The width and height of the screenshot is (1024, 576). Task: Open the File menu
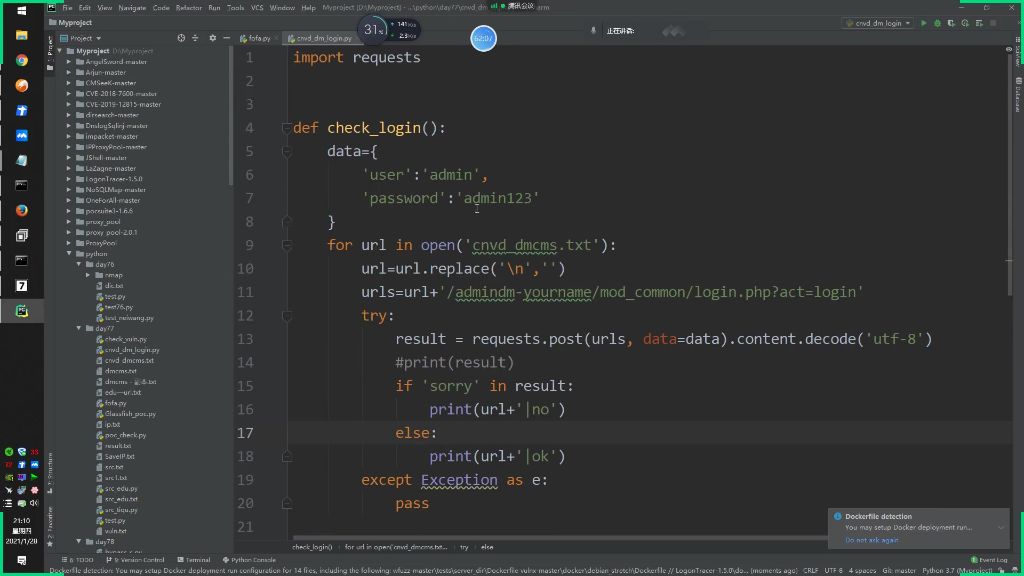pos(67,8)
